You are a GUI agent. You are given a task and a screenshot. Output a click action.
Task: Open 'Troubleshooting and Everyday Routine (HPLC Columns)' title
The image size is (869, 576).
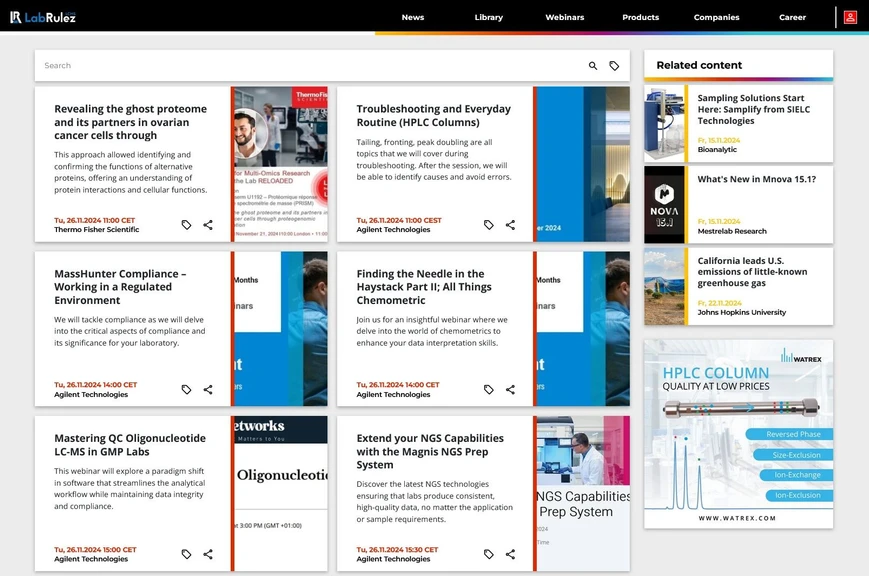[433, 115]
